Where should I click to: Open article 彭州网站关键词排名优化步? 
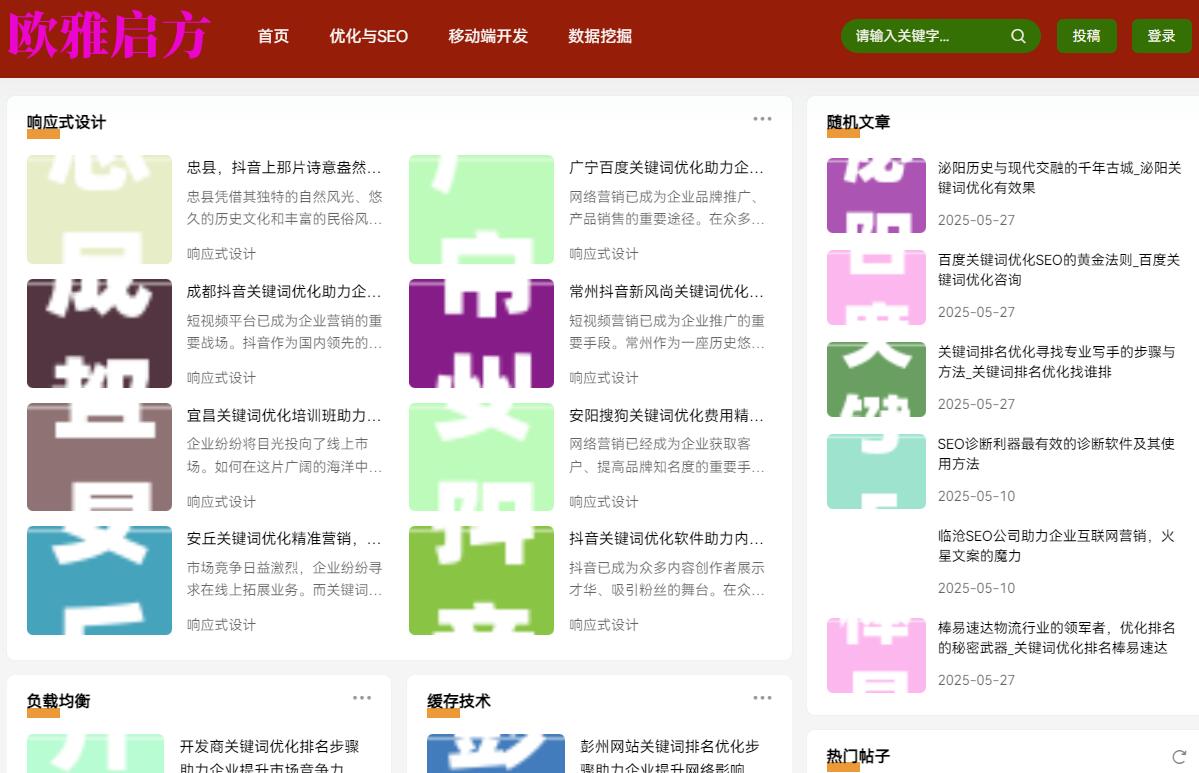point(670,756)
